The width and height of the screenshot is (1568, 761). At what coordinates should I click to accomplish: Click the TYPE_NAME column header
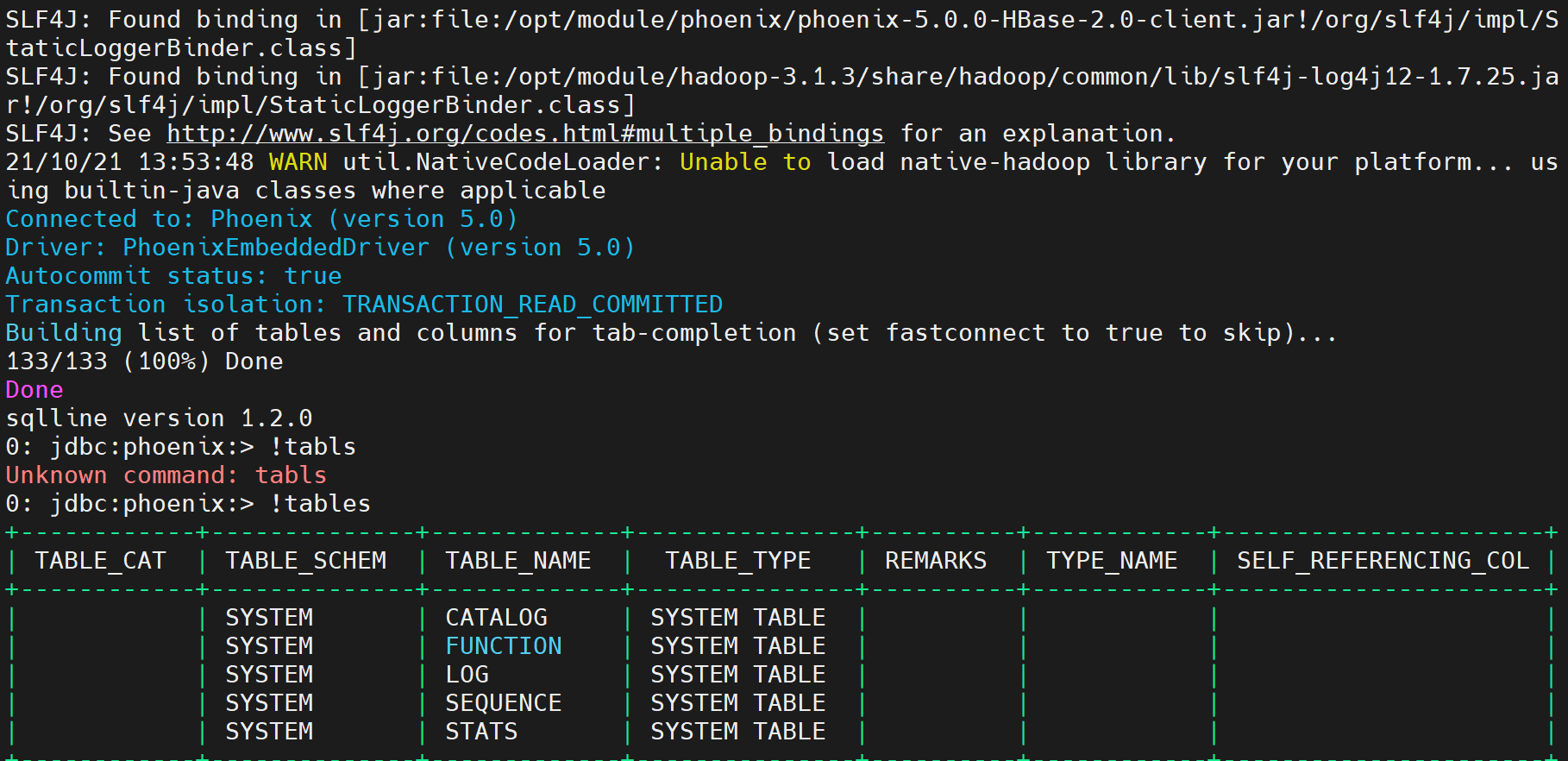[x=1111, y=561]
